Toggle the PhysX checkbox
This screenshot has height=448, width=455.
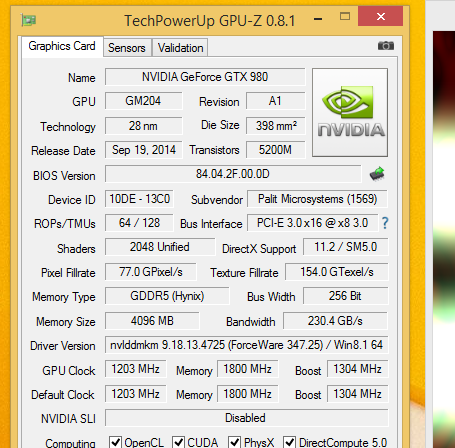[x=235, y=442]
